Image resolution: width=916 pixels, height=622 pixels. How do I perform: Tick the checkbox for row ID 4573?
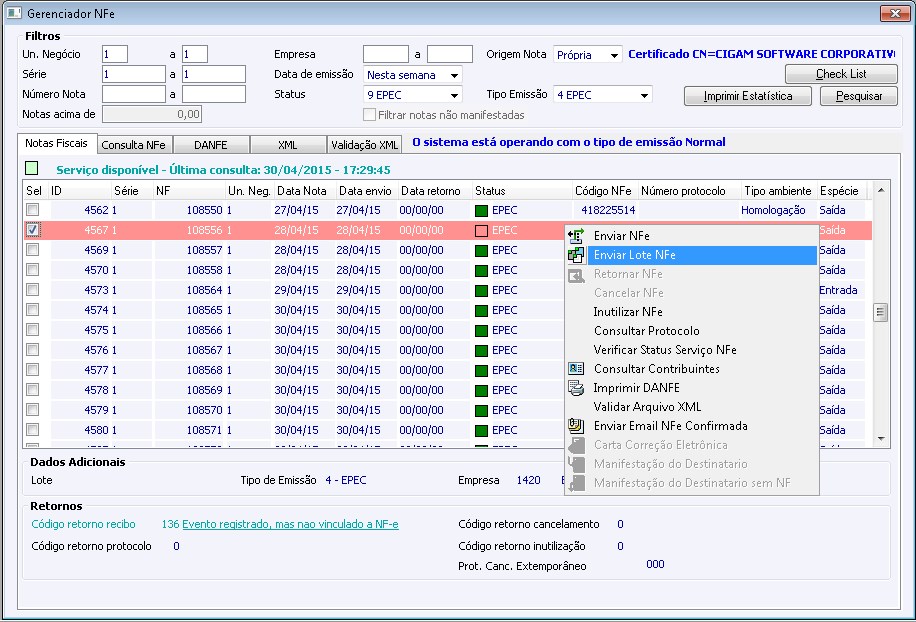click(x=33, y=290)
